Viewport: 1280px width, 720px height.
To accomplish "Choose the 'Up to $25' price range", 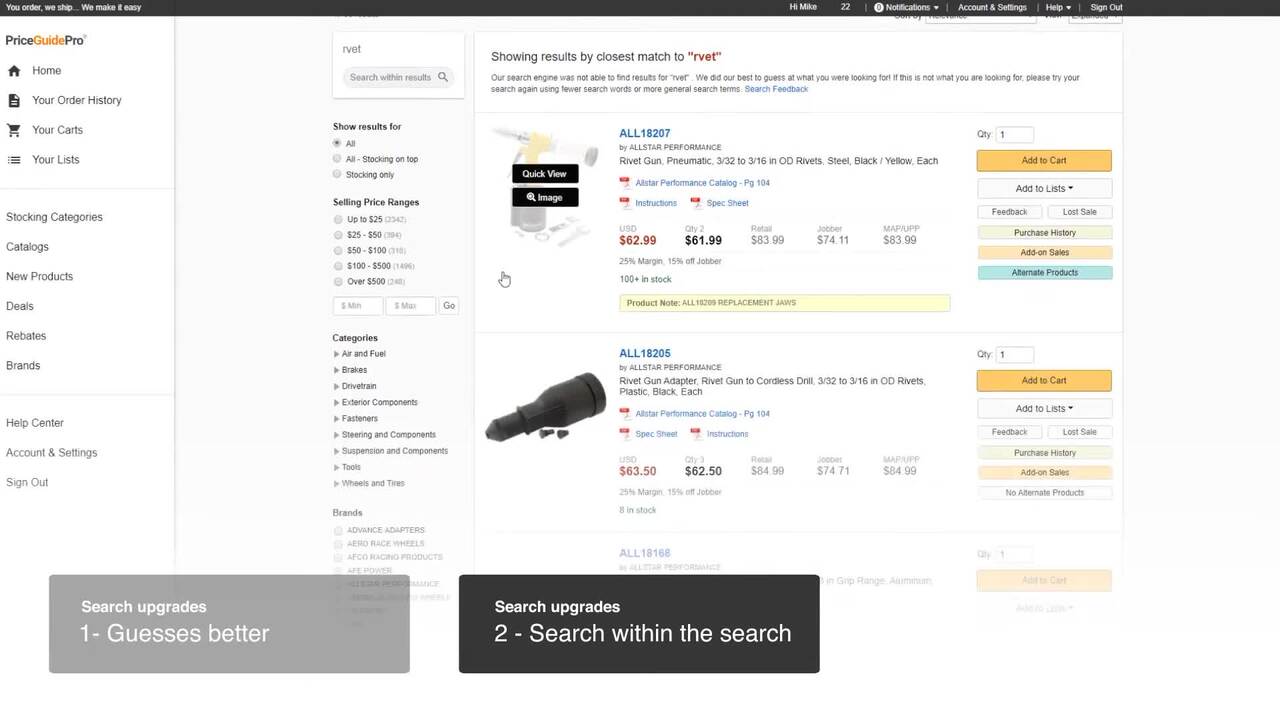I will pos(338,219).
